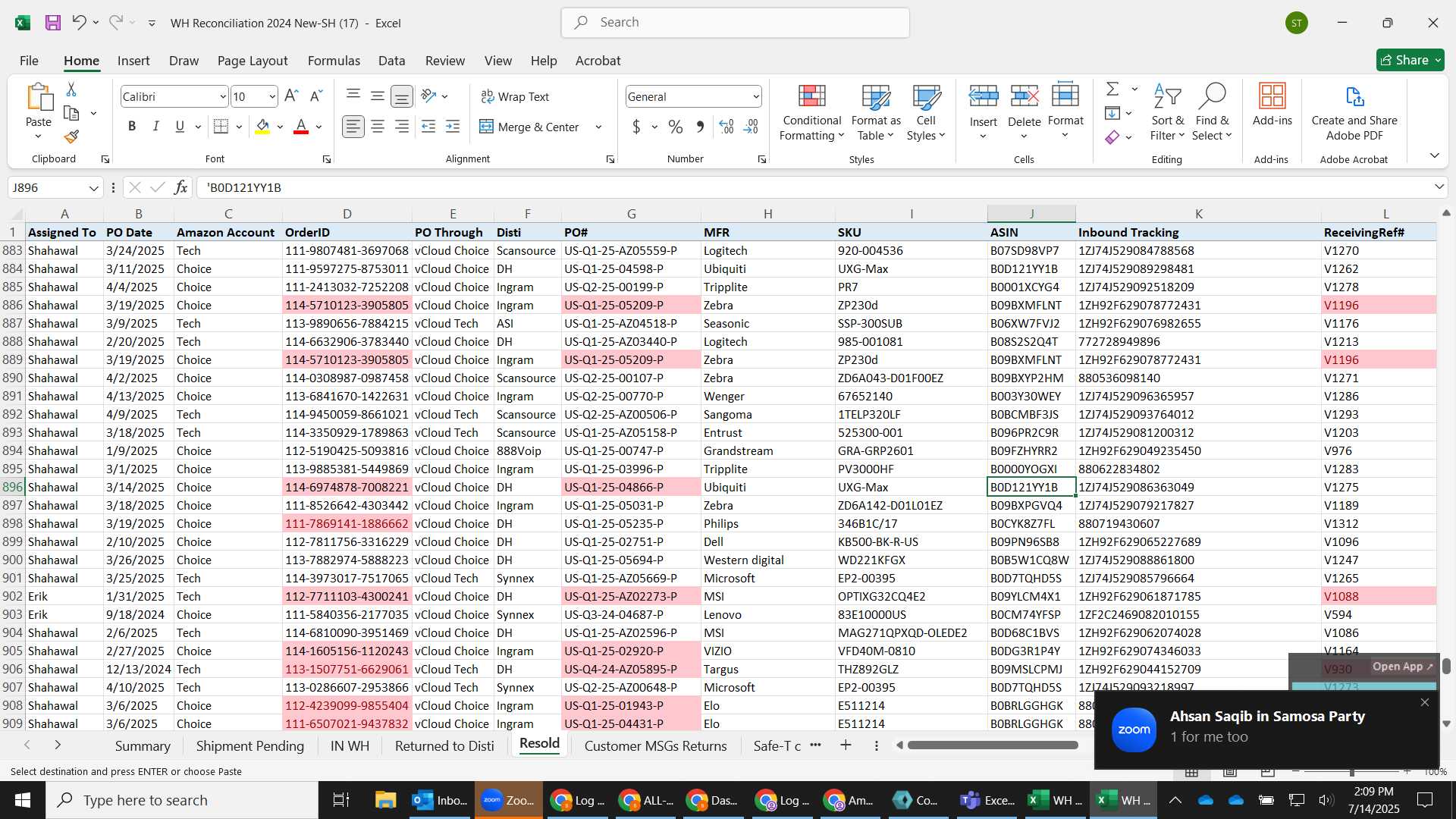
Task: Click the Percent Style icon
Action: [676, 127]
